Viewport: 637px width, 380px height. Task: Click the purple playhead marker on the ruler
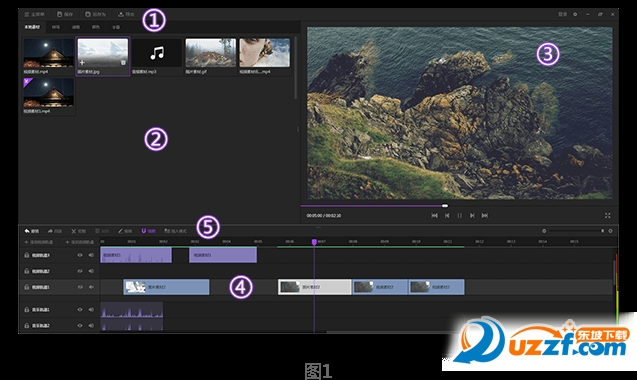point(314,242)
